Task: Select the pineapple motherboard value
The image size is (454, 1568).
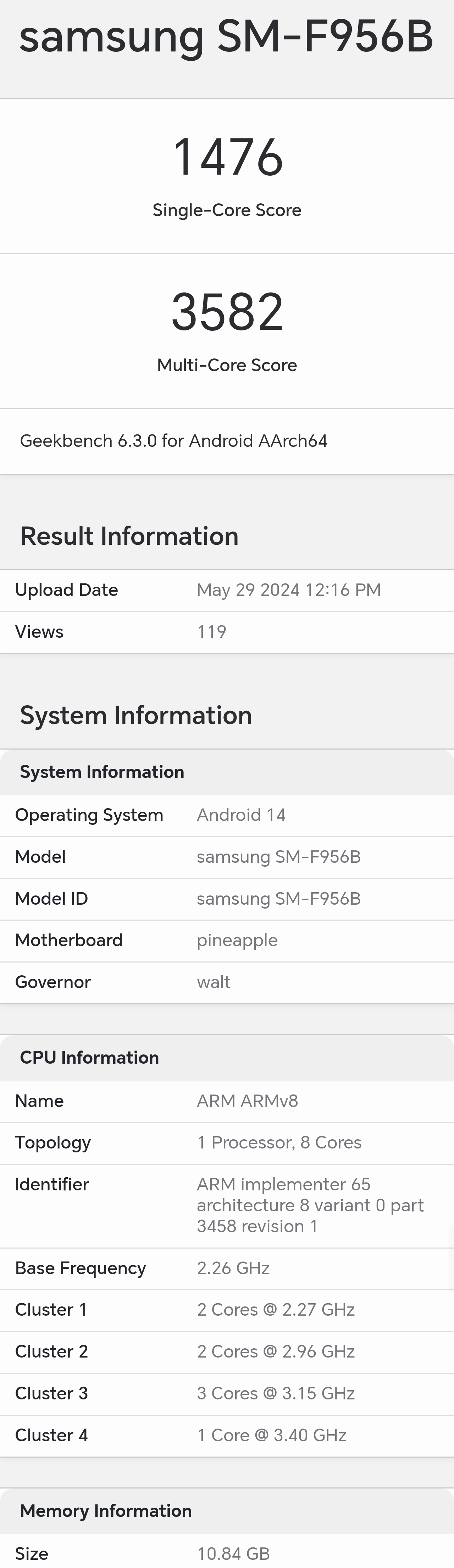Action: (x=237, y=941)
